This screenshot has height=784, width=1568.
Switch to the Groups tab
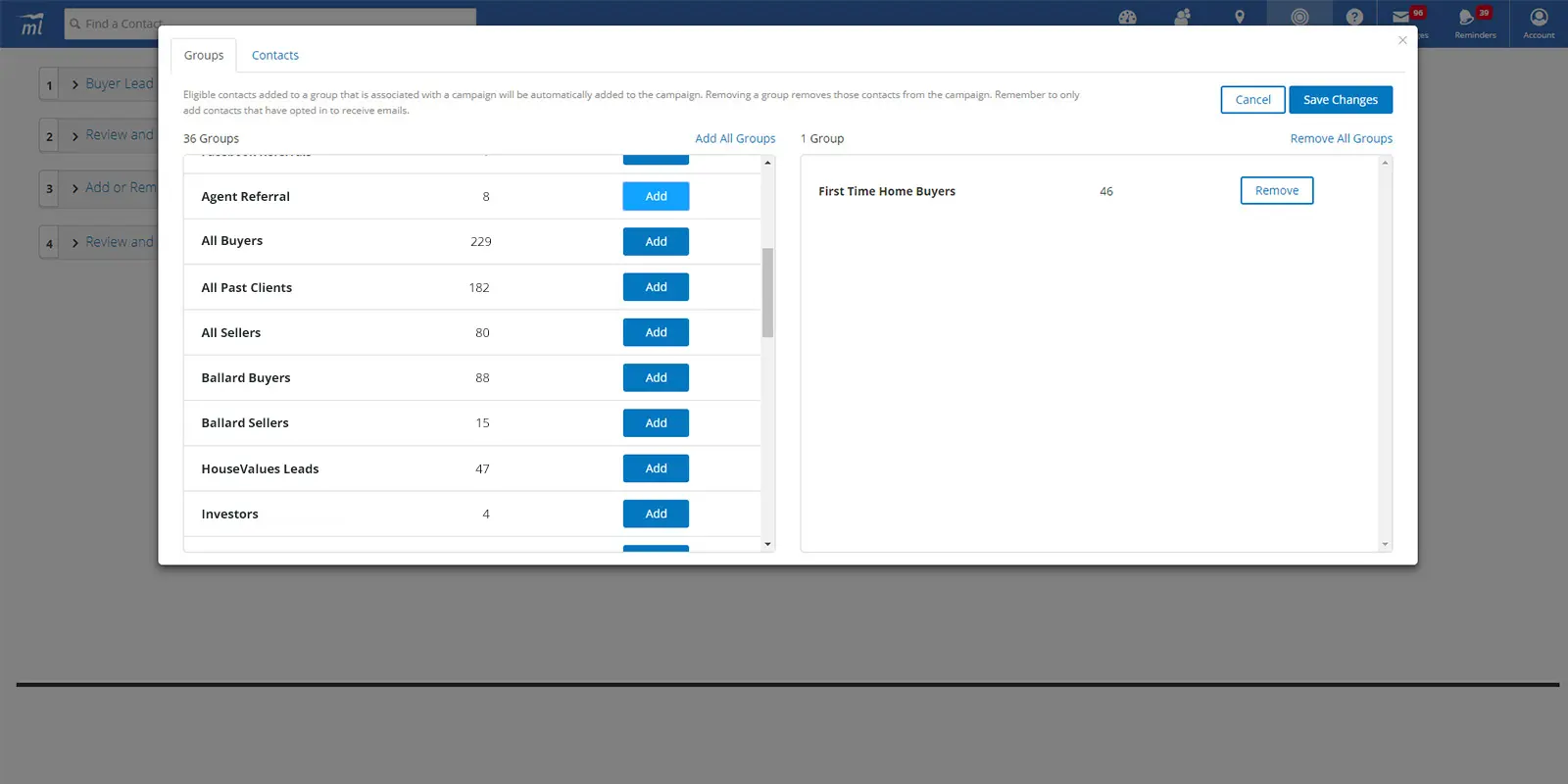[204, 55]
